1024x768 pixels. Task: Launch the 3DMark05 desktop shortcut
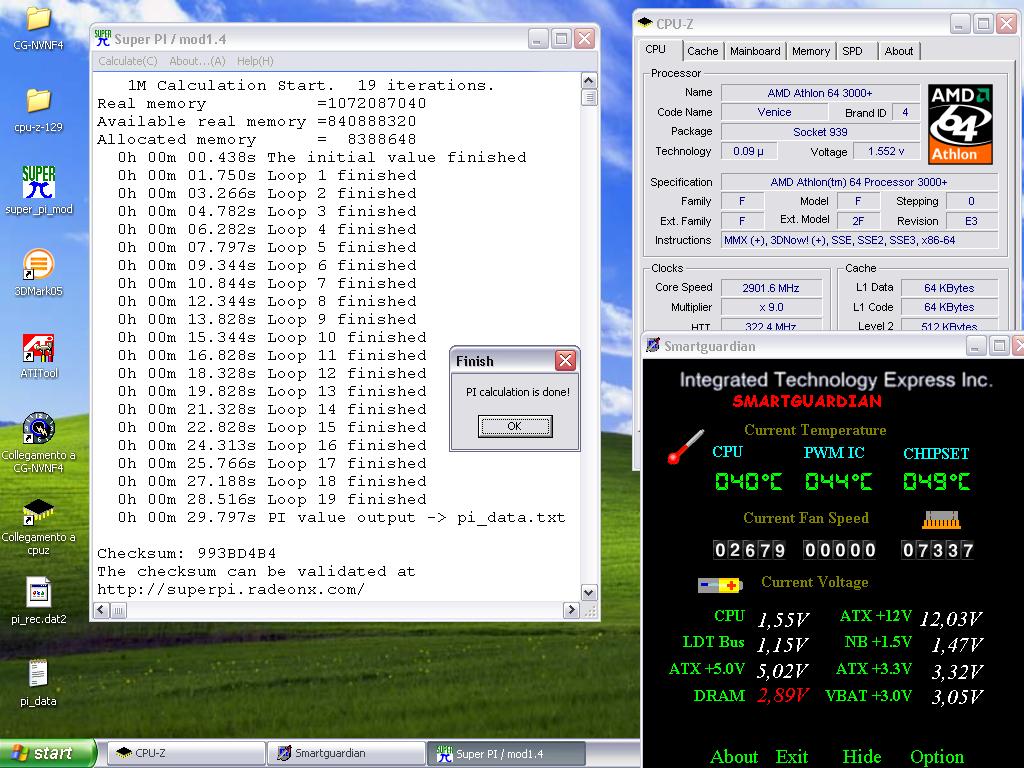point(39,264)
